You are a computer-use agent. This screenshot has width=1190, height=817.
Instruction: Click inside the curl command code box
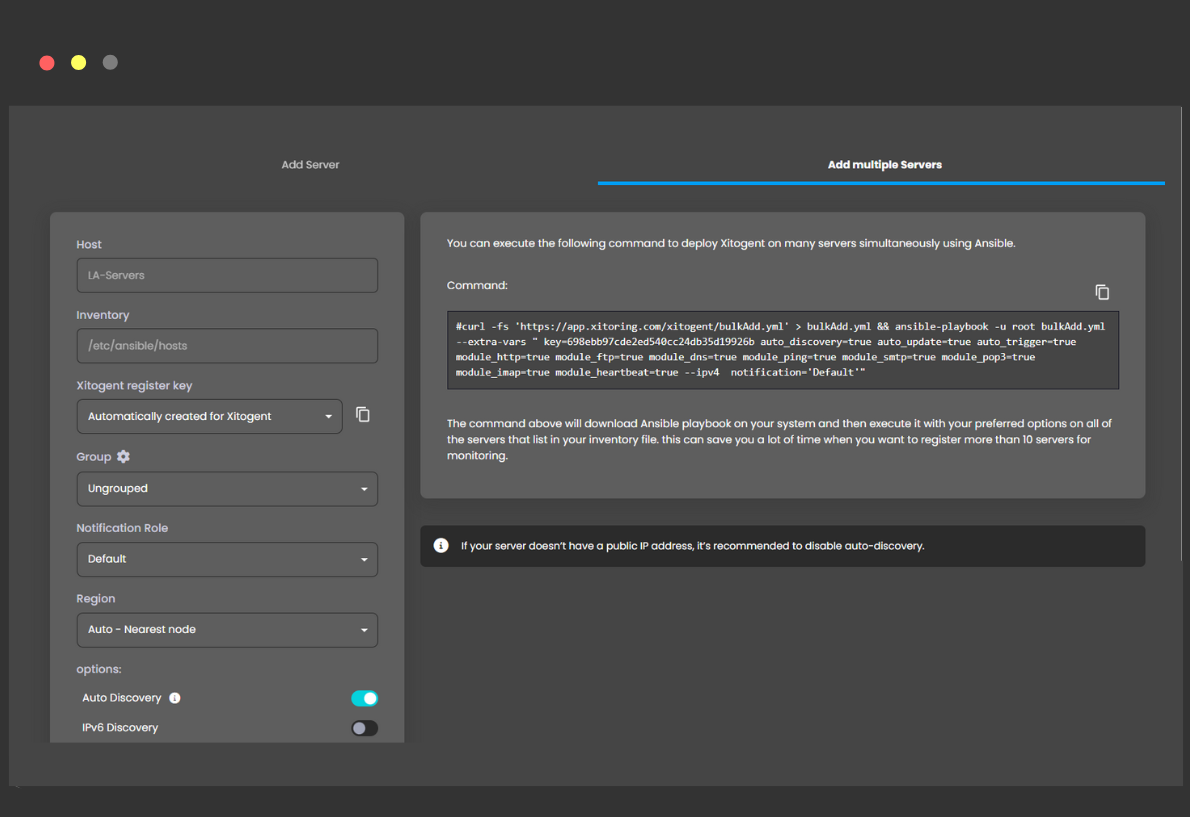tap(782, 350)
